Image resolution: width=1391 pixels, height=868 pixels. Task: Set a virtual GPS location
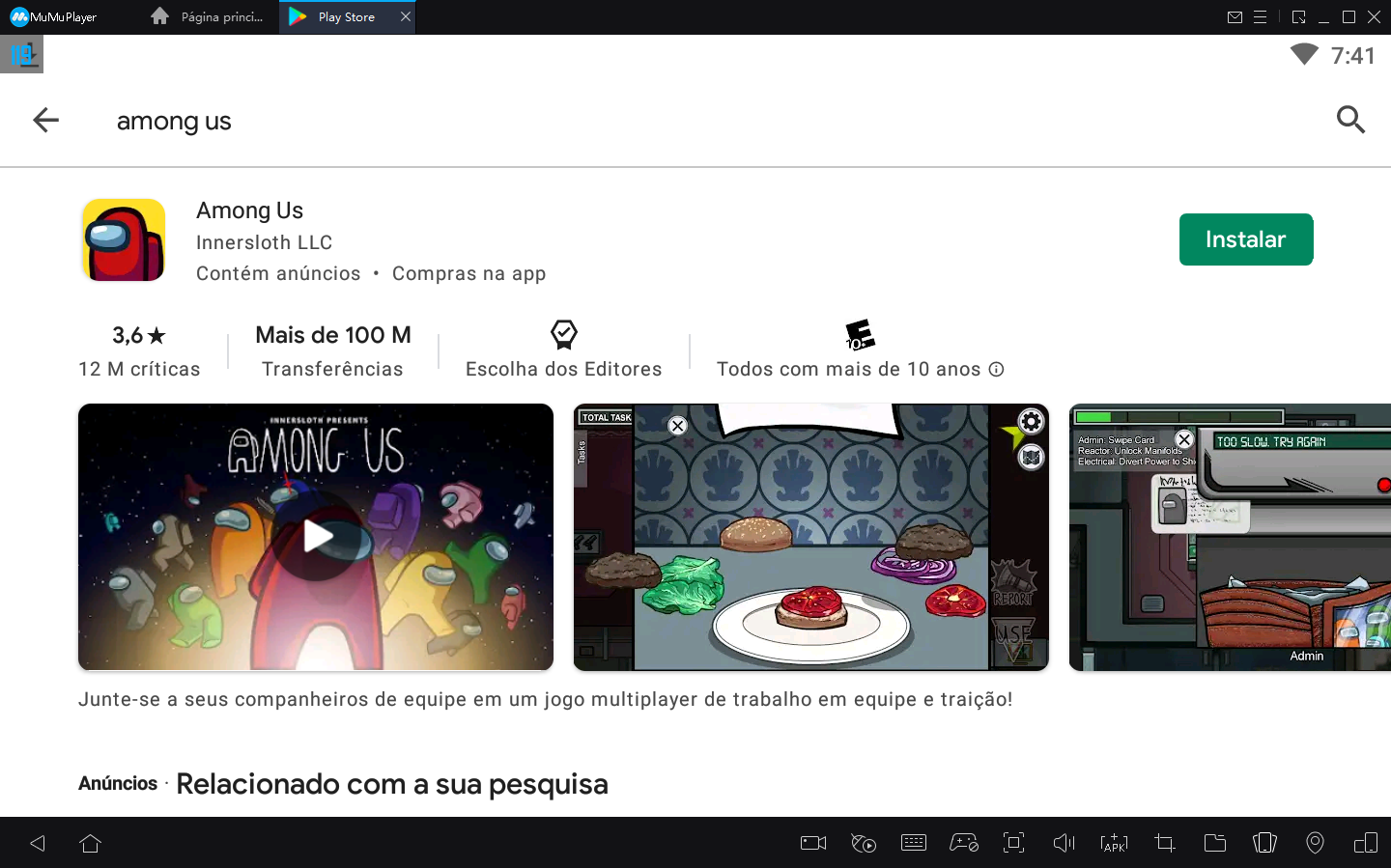[x=1315, y=842]
